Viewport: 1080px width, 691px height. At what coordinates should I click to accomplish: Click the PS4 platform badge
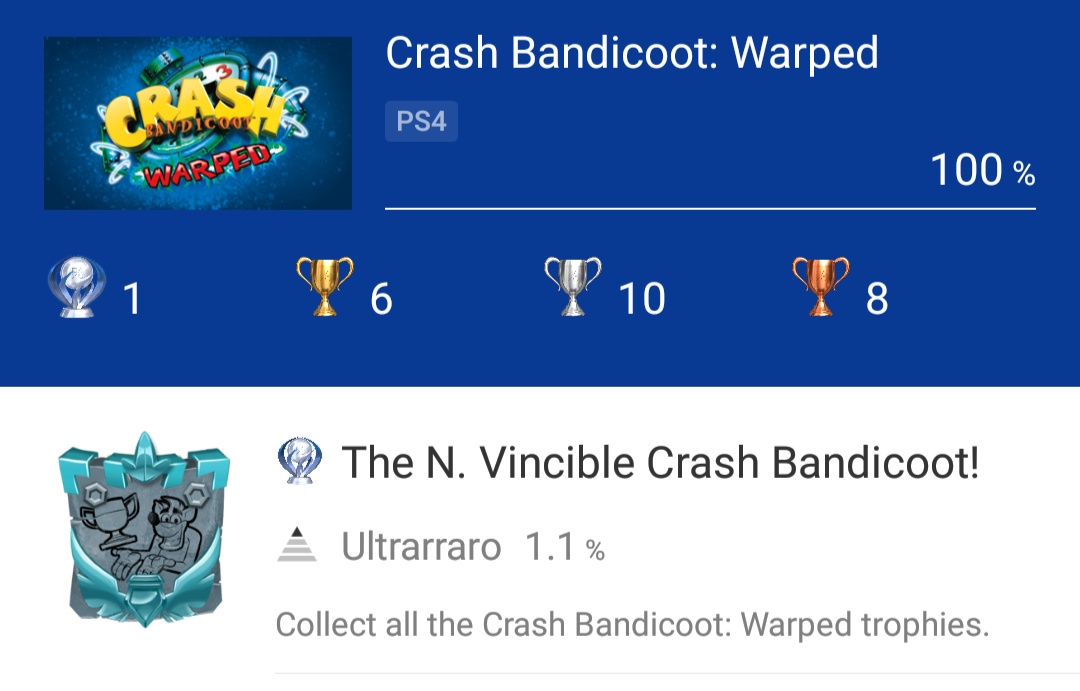tap(421, 121)
